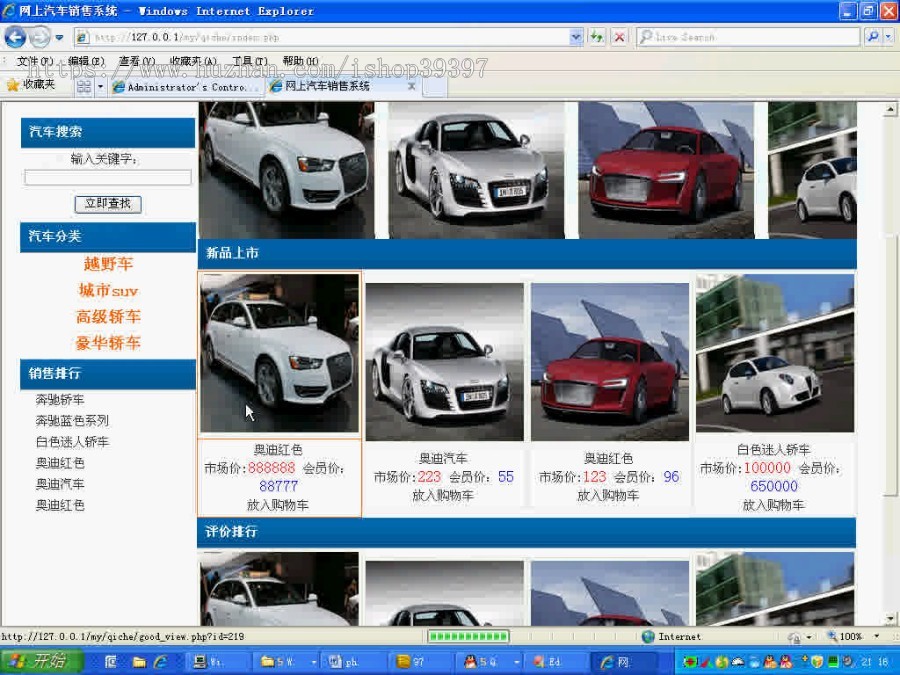Open 奥迪汽车 in sales ranking list

click(60, 484)
